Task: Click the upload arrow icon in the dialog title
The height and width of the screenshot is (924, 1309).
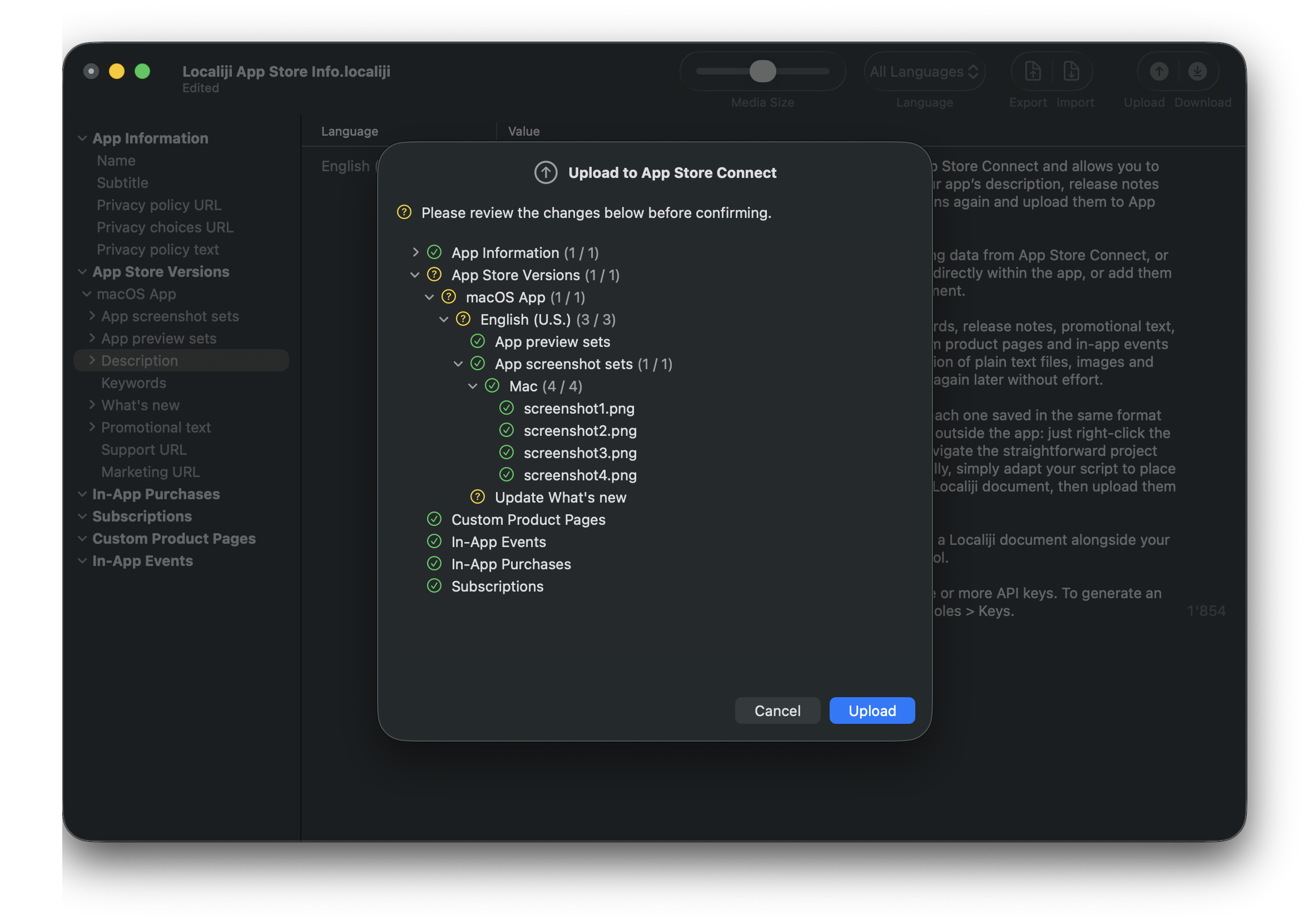Action: tap(545, 173)
